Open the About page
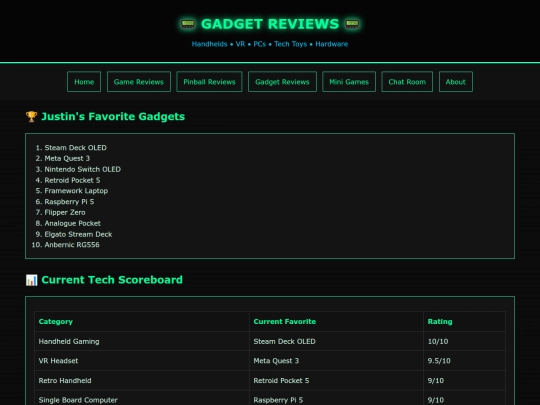540x405 pixels. point(456,82)
